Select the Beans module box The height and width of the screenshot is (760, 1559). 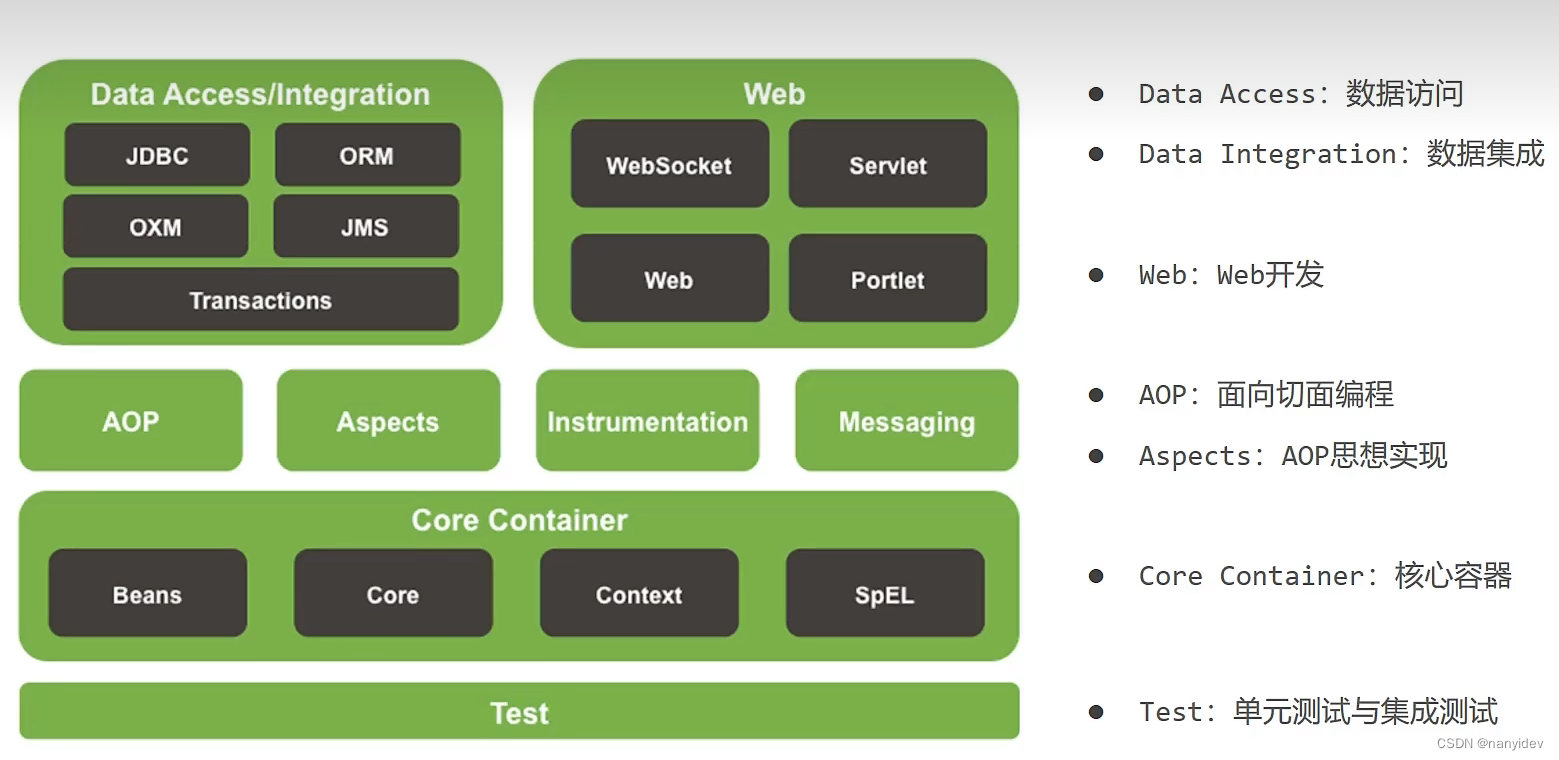click(148, 593)
